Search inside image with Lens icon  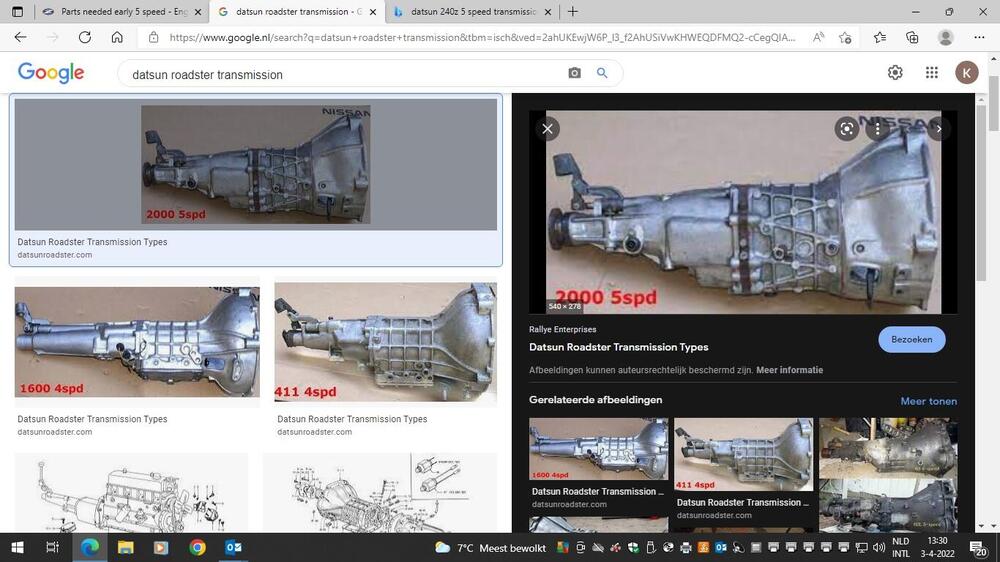click(x=846, y=129)
